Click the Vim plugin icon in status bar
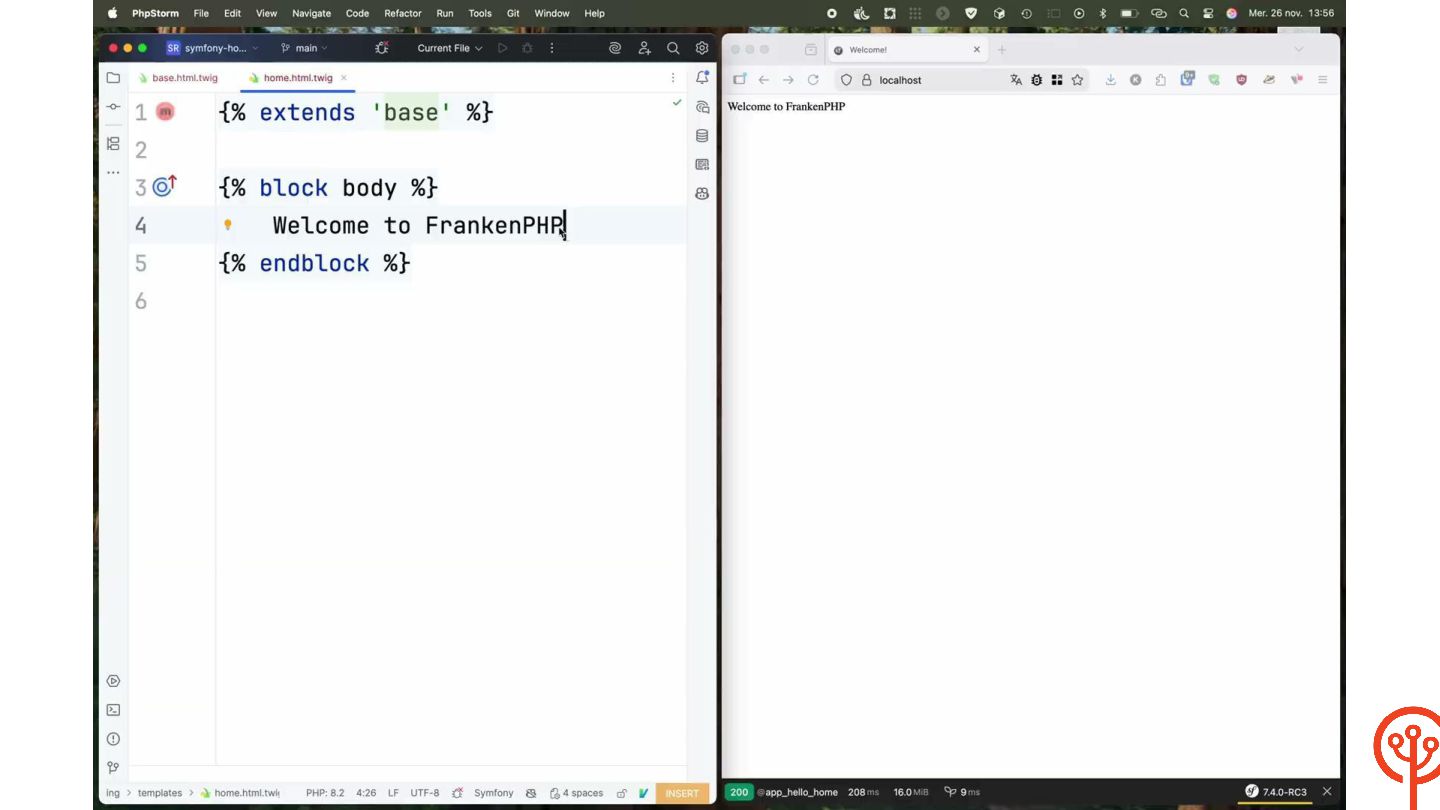 (644, 793)
